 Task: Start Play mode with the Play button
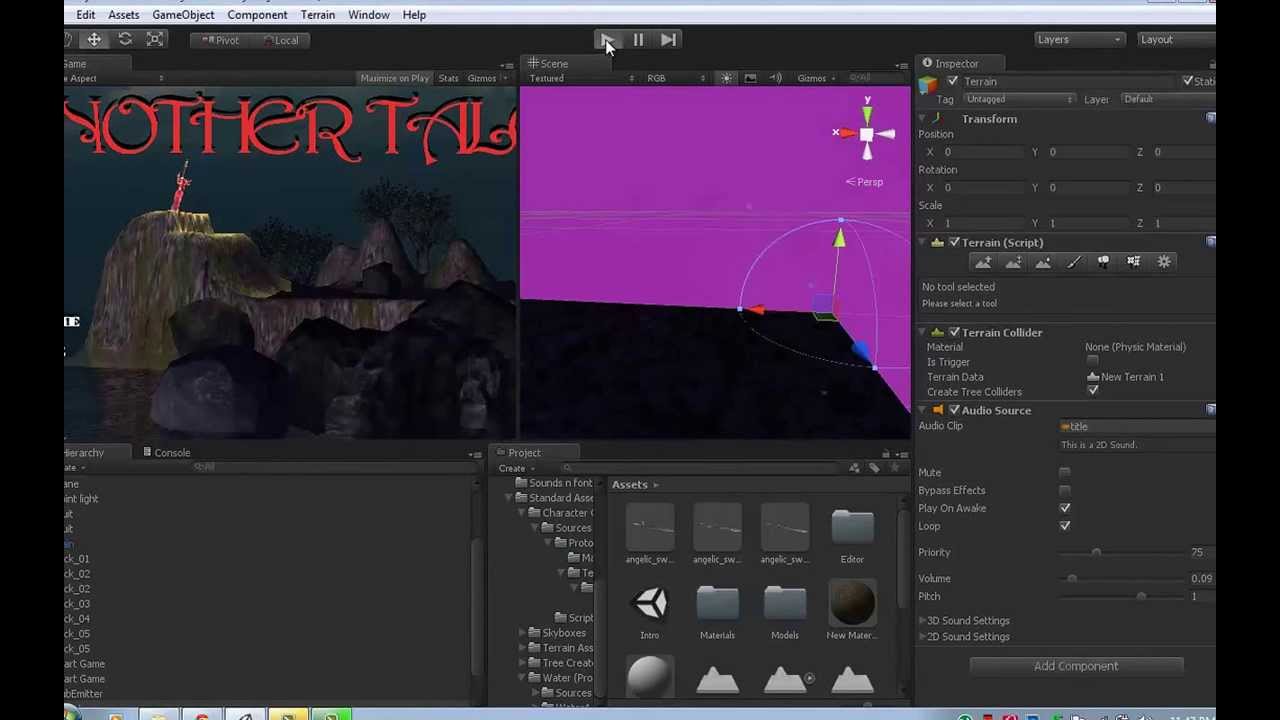[607, 40]
